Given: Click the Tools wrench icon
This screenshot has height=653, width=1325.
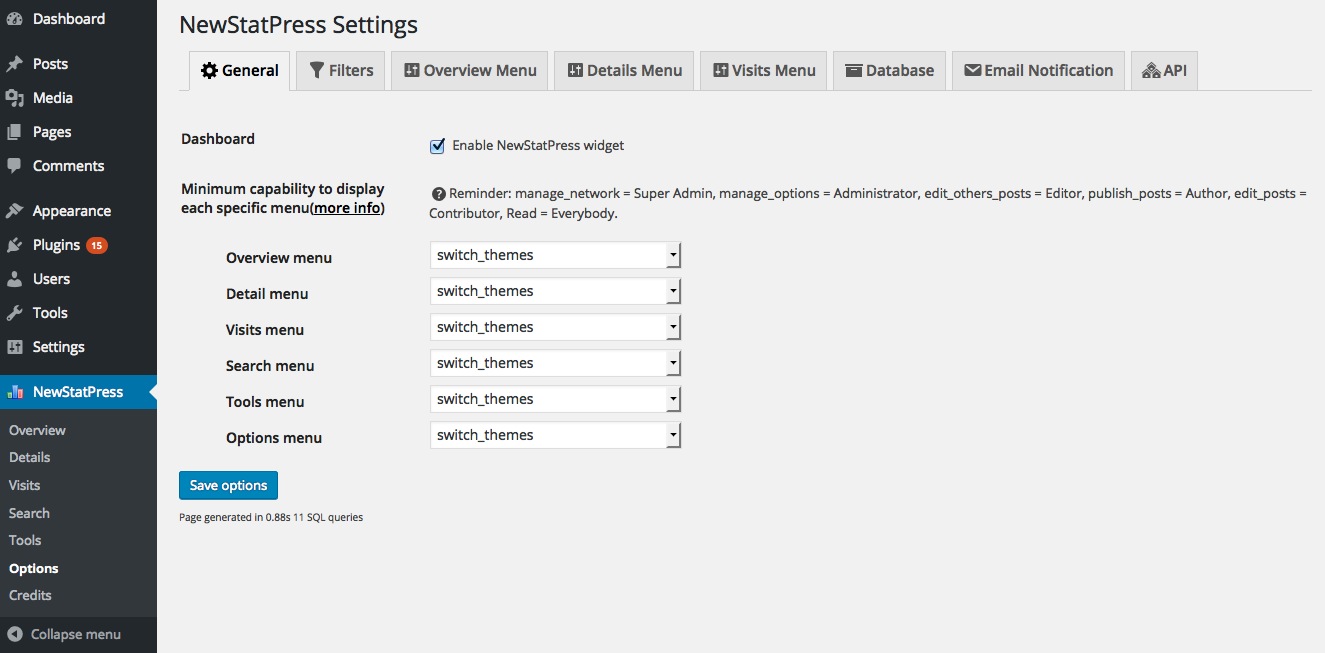Looking at the screenshot, I should (x=14, y=313).
